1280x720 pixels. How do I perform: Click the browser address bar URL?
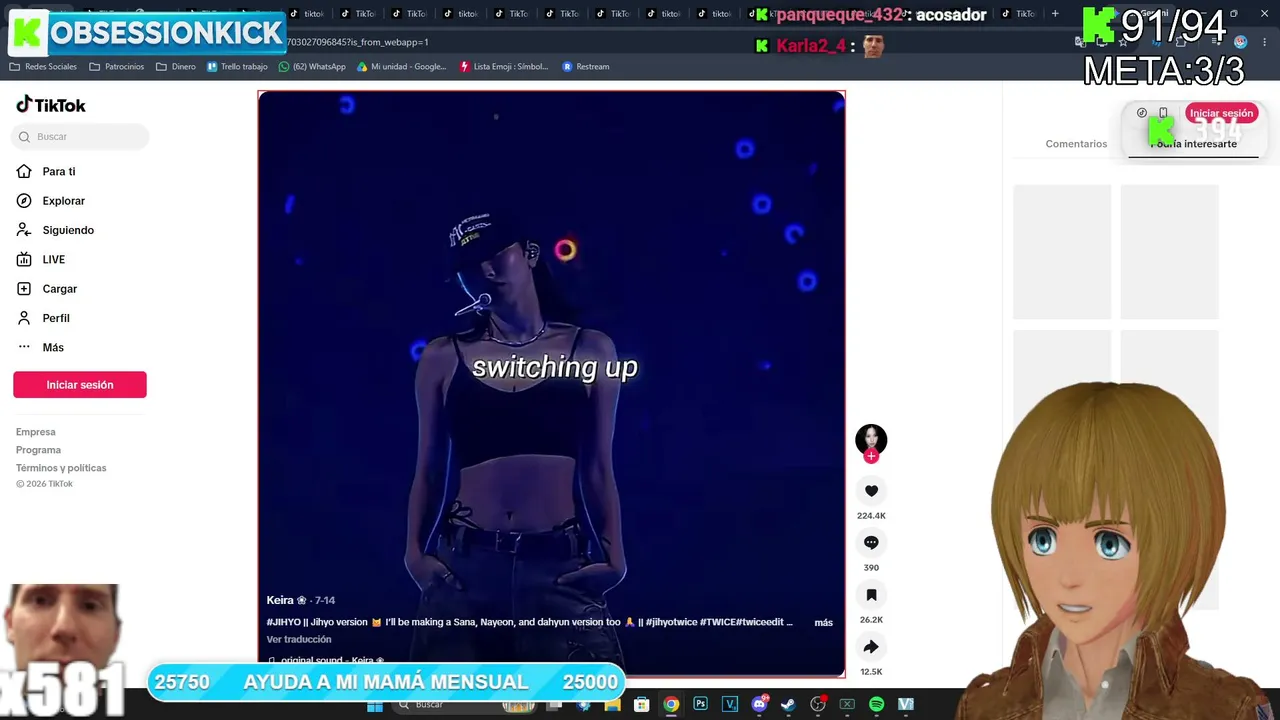point(357,42)
